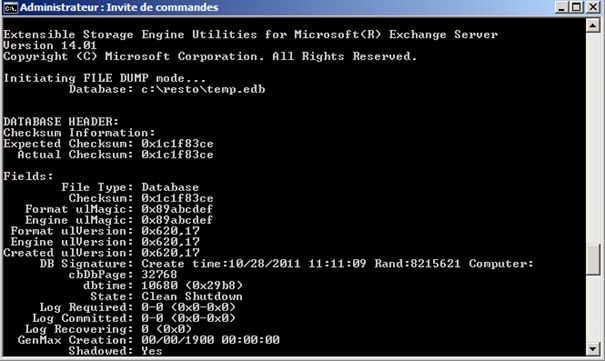Click the Shadowed value Yes
Viewport: 605px width, 361px height.
[152, 351]
